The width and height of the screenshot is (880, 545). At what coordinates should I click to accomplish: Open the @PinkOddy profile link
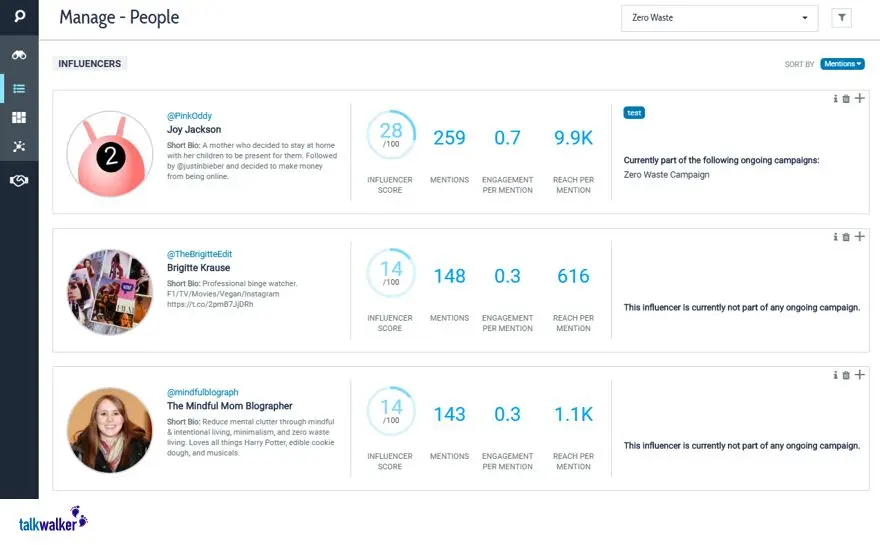click(x=189, y=116)
